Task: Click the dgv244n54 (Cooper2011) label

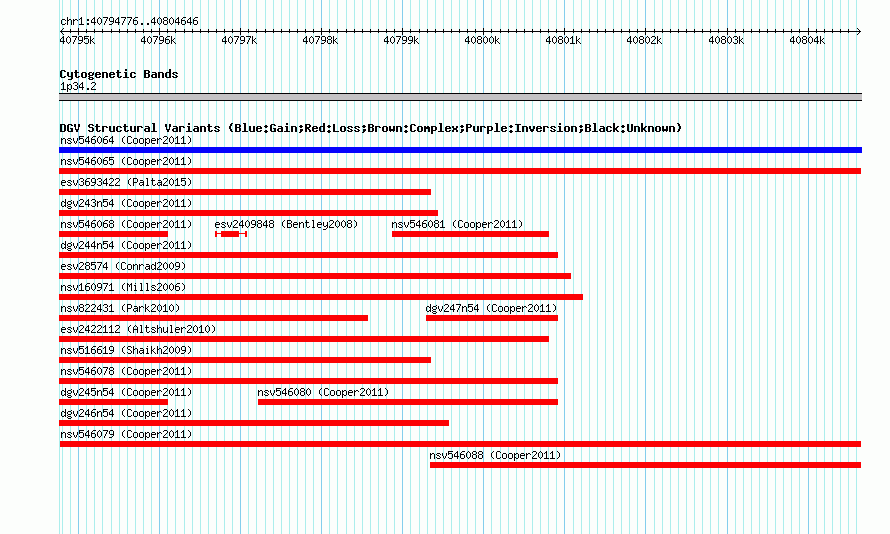Action: (126, 245)
